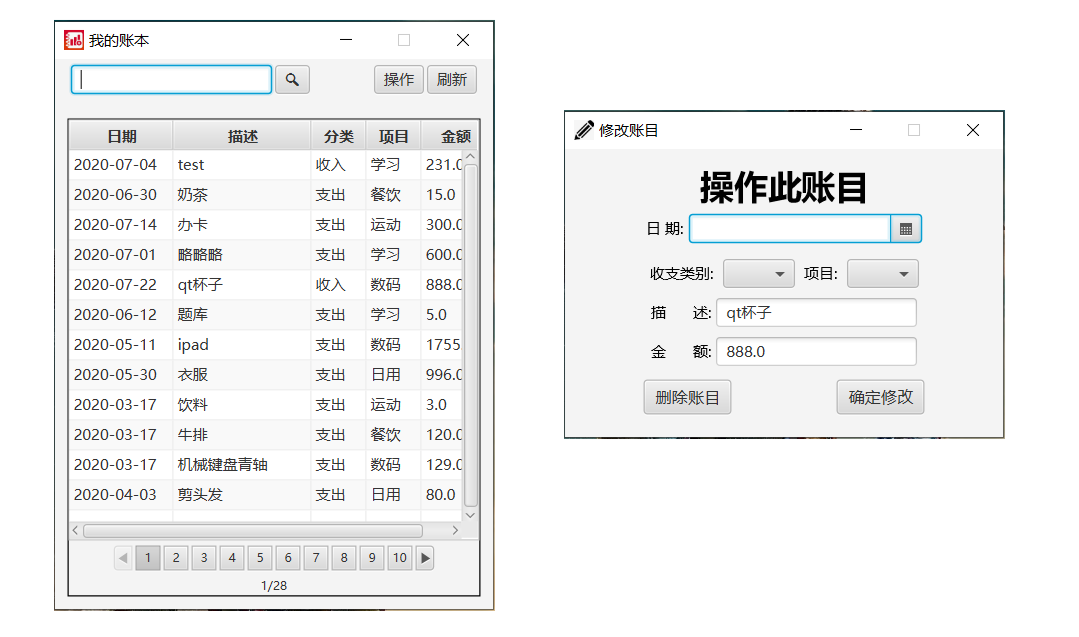
Task: Sort by the 描述 column header
Action: coord(242,136)
